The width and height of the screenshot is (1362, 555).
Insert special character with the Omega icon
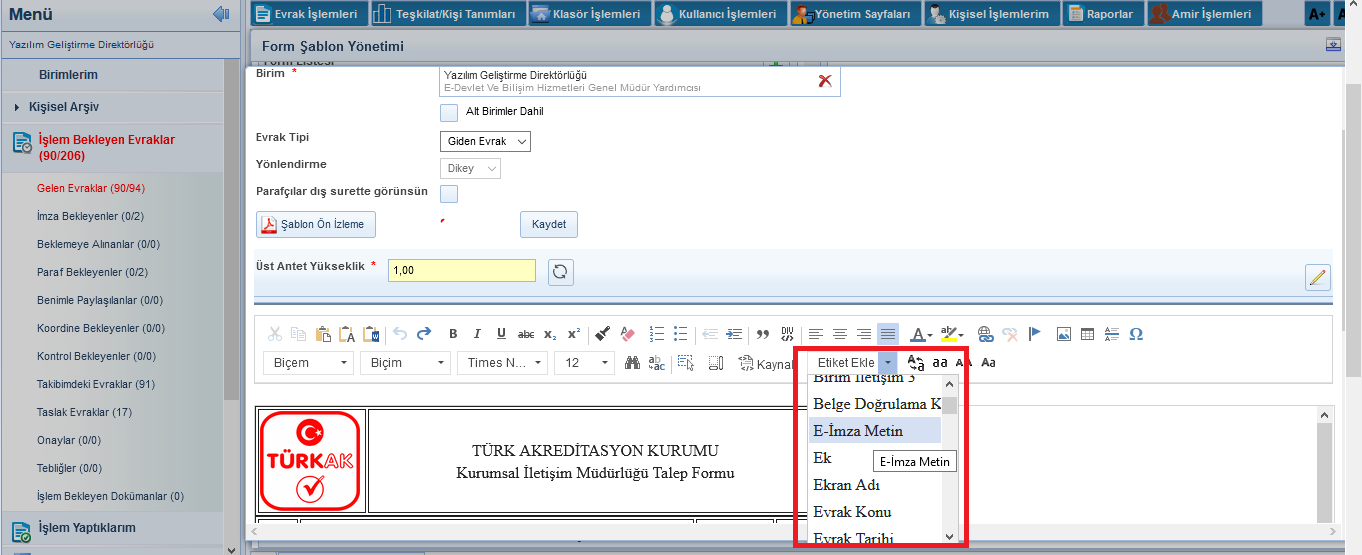(1135, 334)
